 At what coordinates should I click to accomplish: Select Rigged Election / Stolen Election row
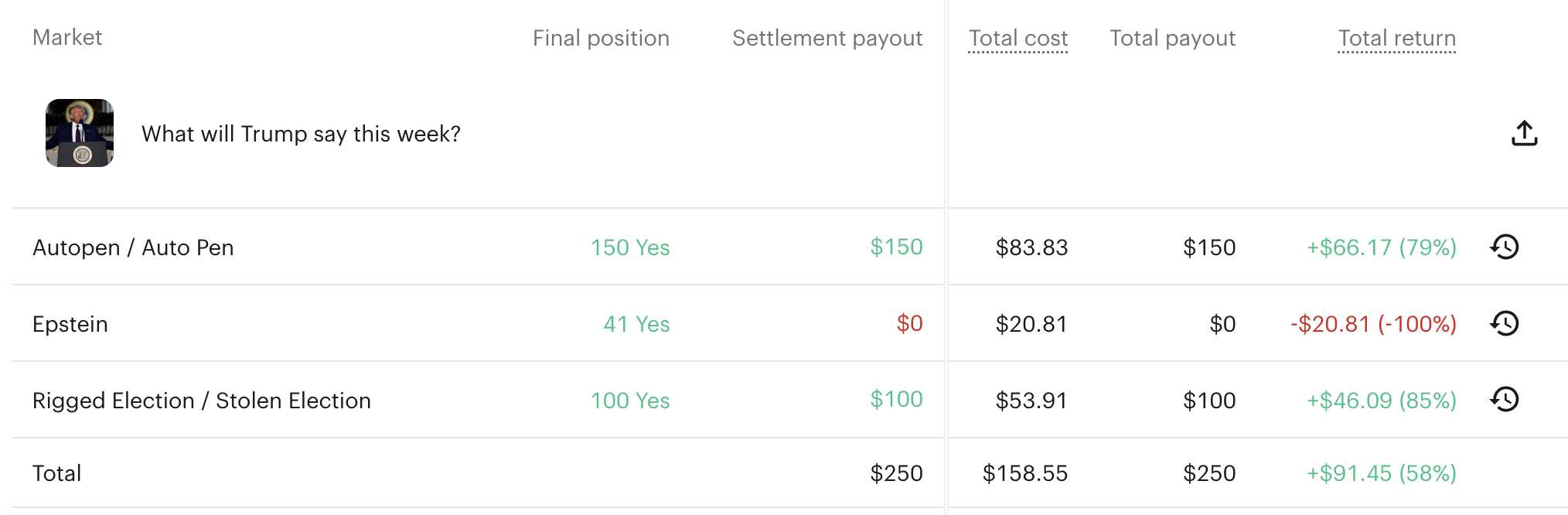point(202,401)
